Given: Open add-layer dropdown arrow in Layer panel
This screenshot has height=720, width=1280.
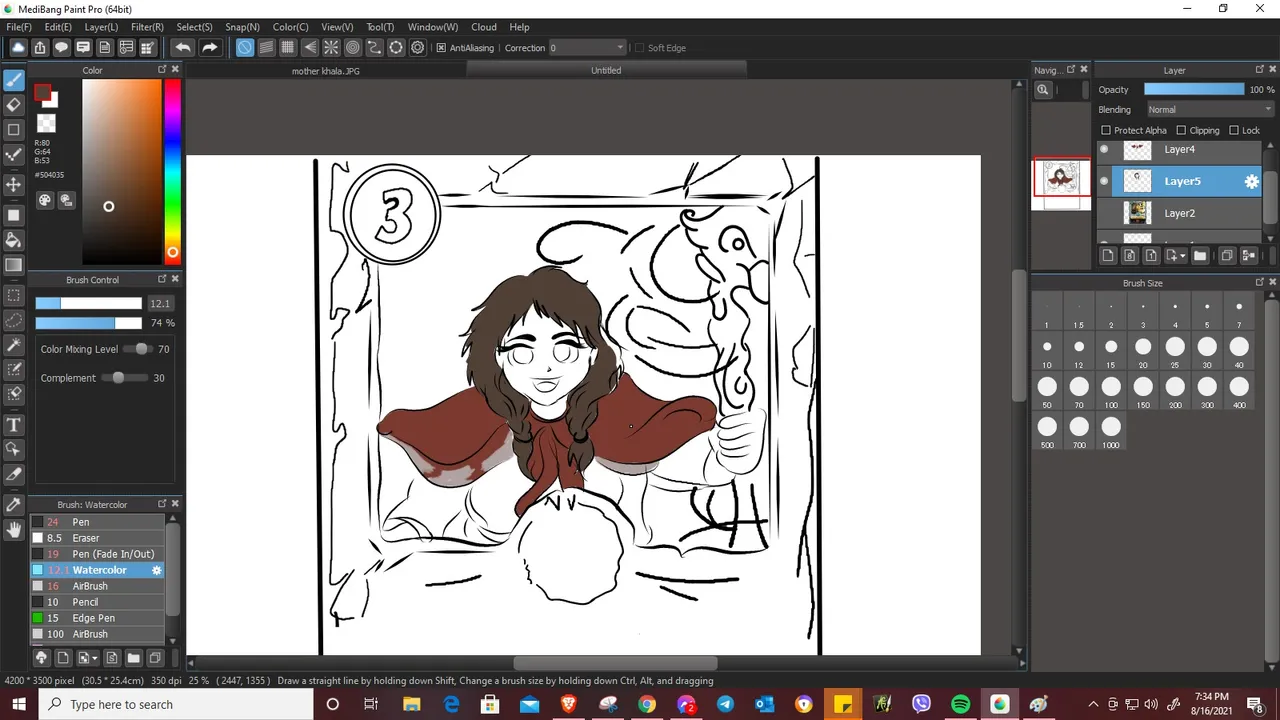Looking at the screenshot, I should pyautogui.click(x=1183, y=256).
